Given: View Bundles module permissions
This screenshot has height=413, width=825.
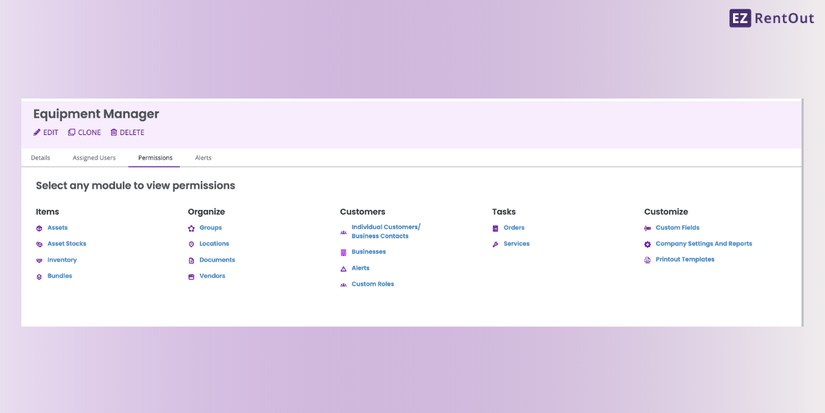Looking at the screenshot, I should point(59,276).
